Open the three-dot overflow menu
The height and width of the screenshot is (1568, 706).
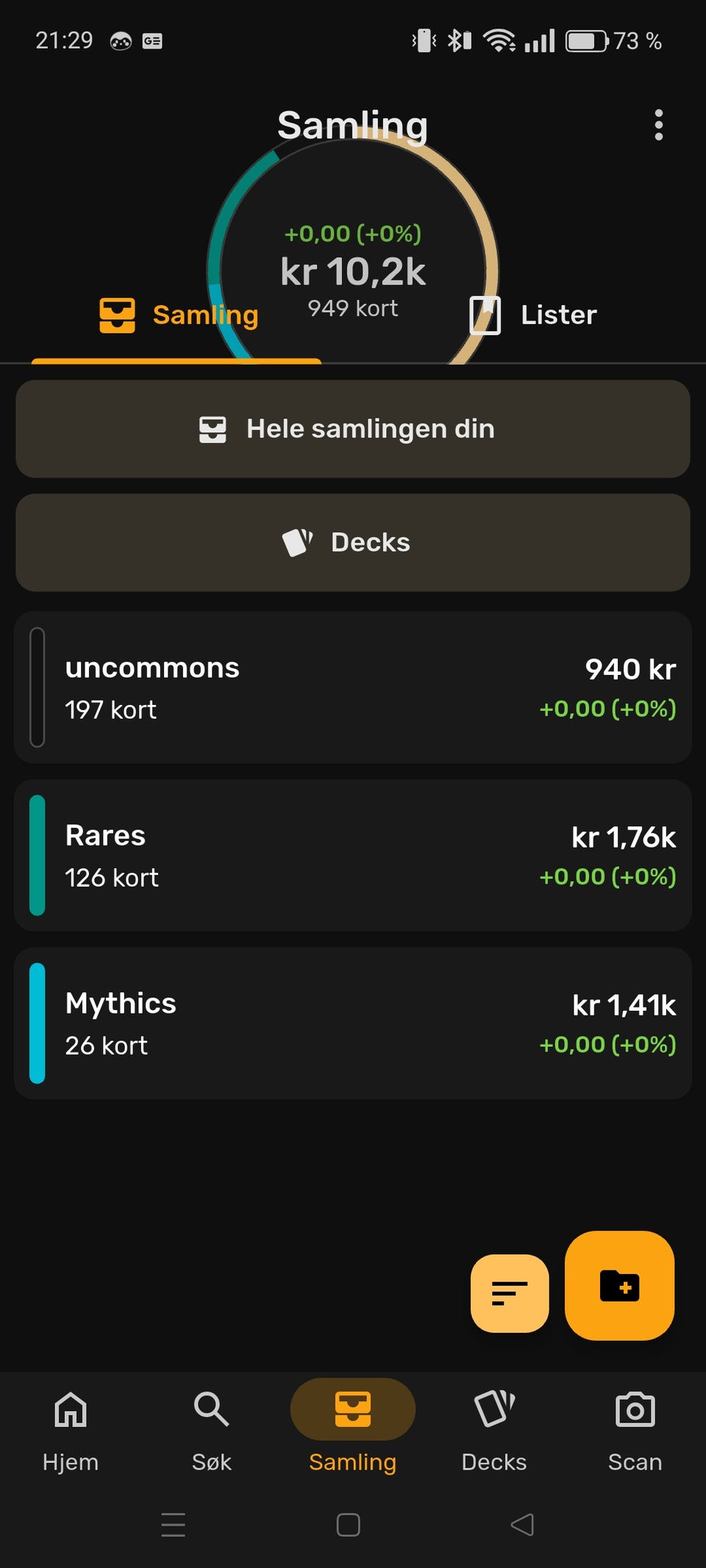(x=658, y=125)
